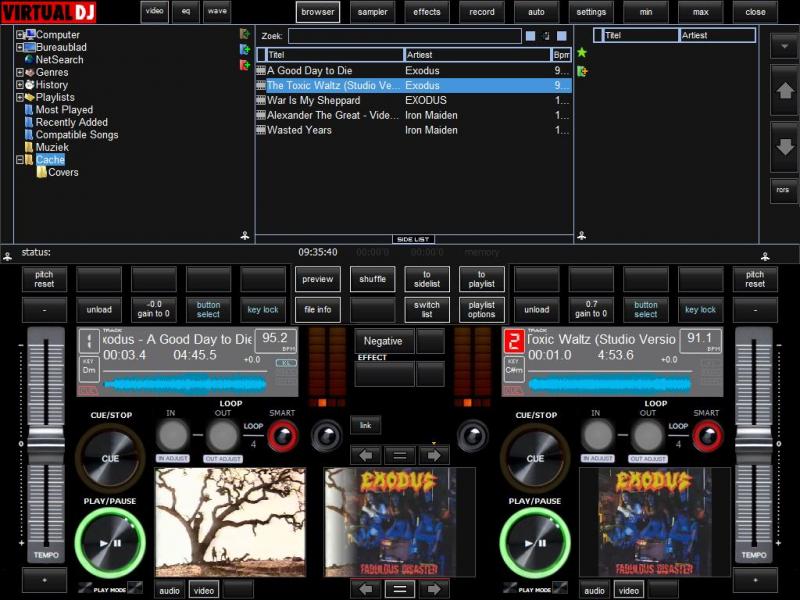Center the bottom crossfader
This screenshot has width=800, height=600.
click(x=399, y=589)
